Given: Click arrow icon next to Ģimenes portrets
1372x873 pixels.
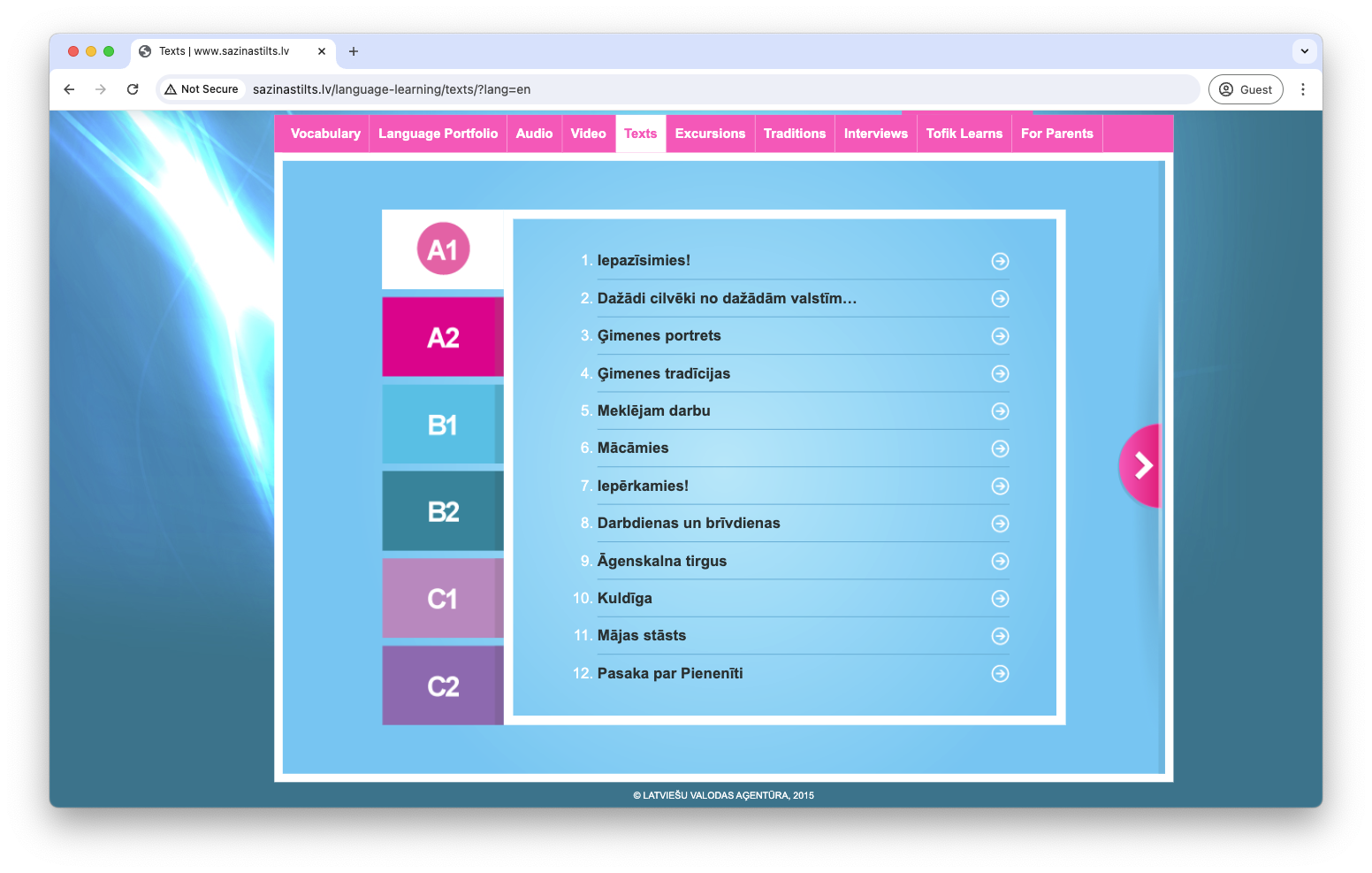Looking at the screenshot, I should pos(1000,336).
